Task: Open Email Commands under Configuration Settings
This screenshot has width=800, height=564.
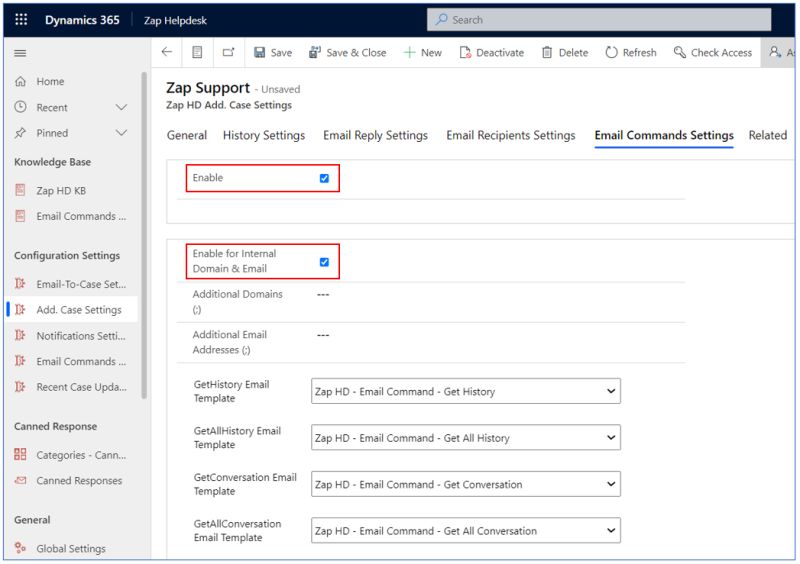Action: pos(81,361)
